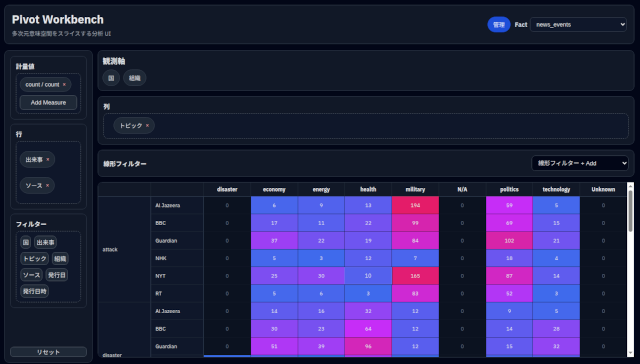Click the military column header
640x364 pixels.
[415, 189]
